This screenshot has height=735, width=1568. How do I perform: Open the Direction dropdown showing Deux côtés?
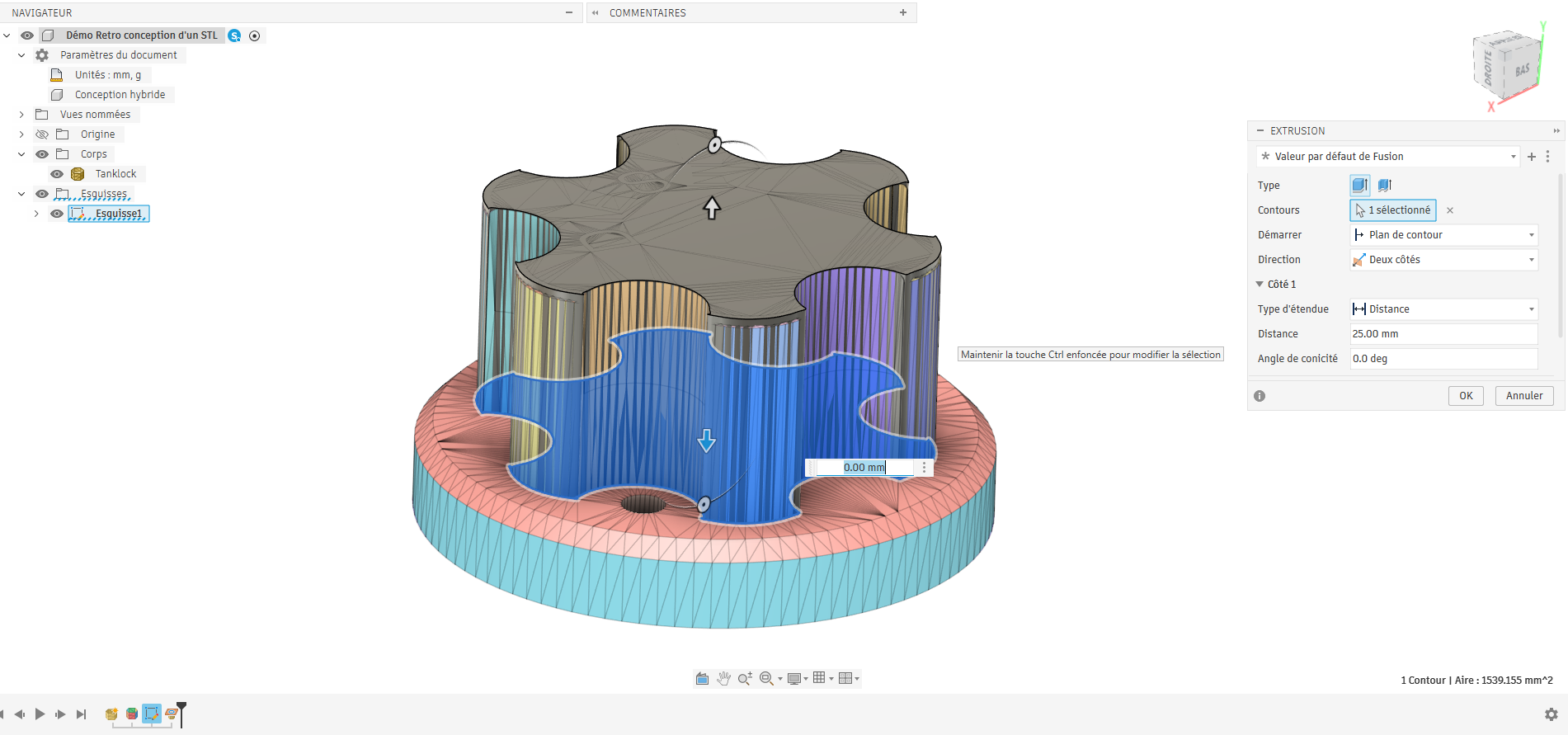pos(1443,260)
